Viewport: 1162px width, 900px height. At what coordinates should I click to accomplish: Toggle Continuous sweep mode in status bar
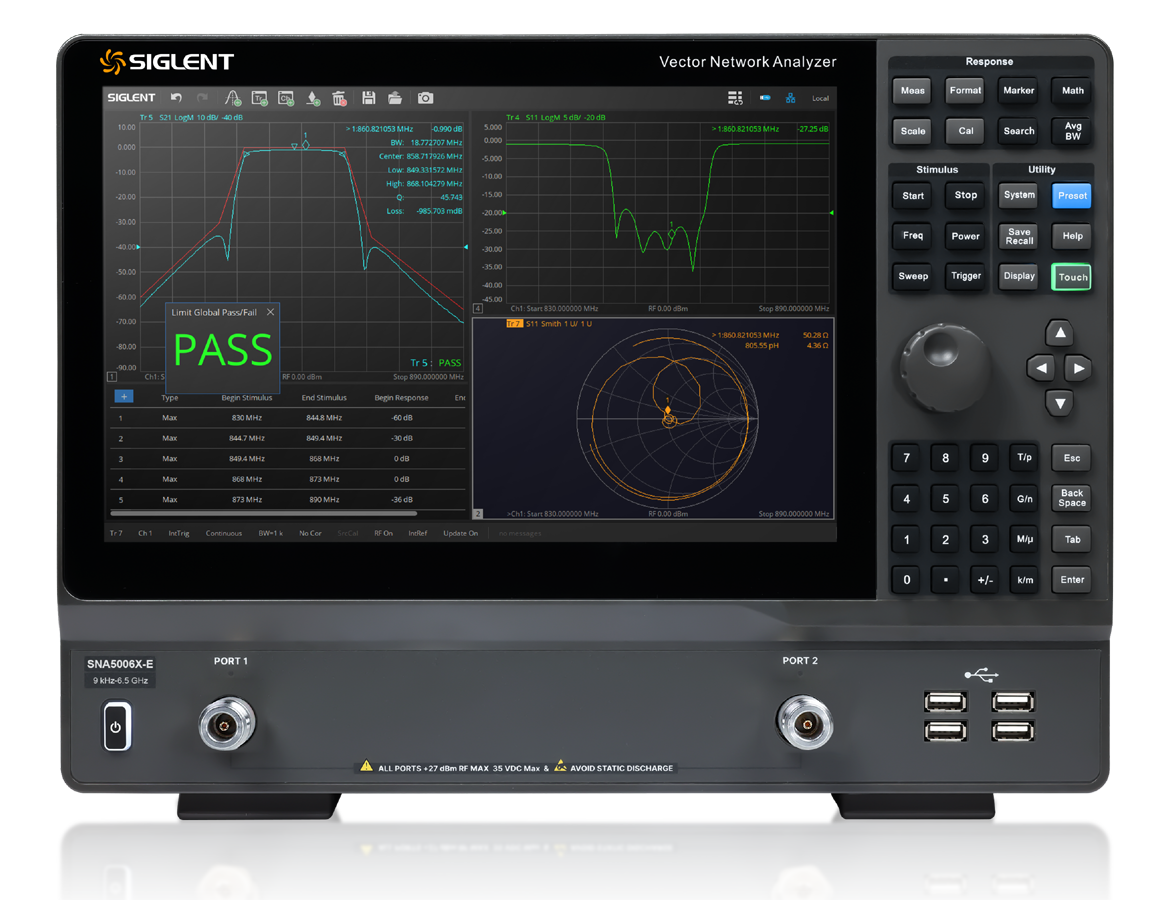coord(223,533)
